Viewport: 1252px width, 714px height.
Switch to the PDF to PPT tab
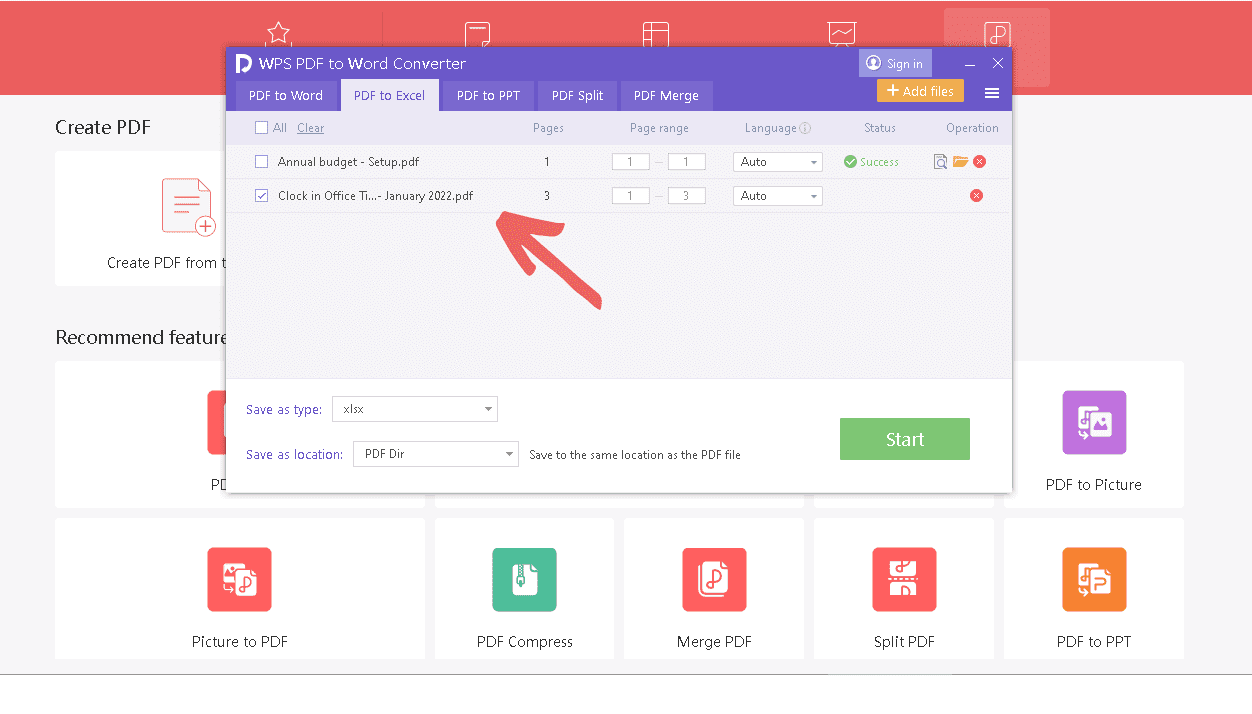[488, 96]
